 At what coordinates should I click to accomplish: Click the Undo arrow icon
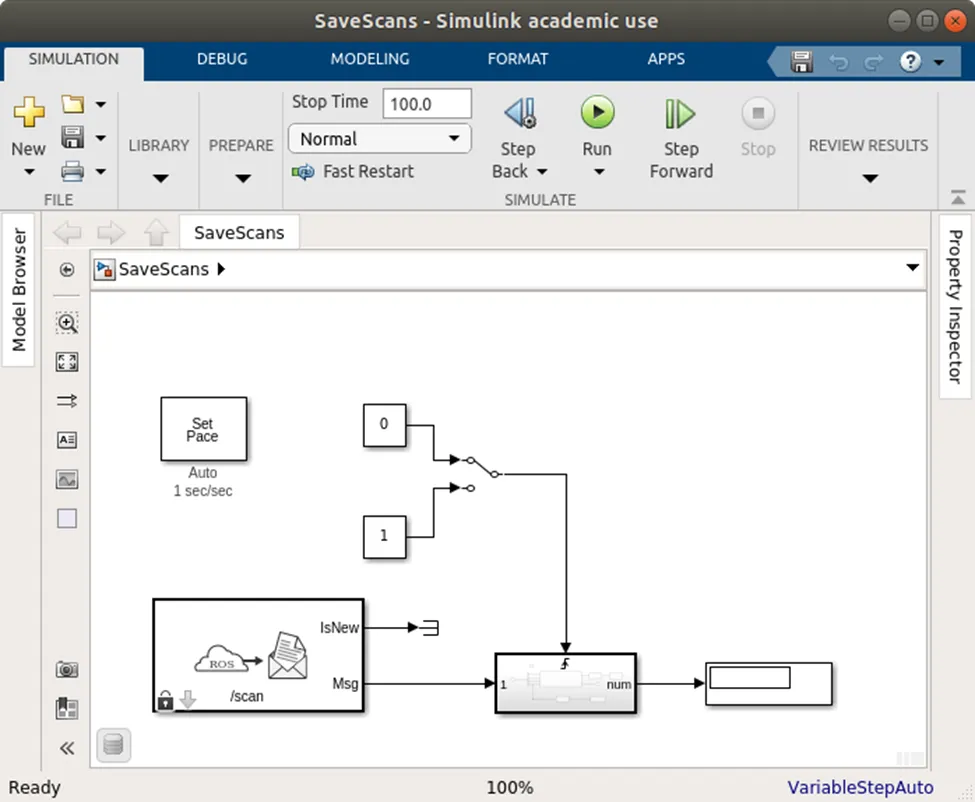pyautogui.click(x=838, y=62)
